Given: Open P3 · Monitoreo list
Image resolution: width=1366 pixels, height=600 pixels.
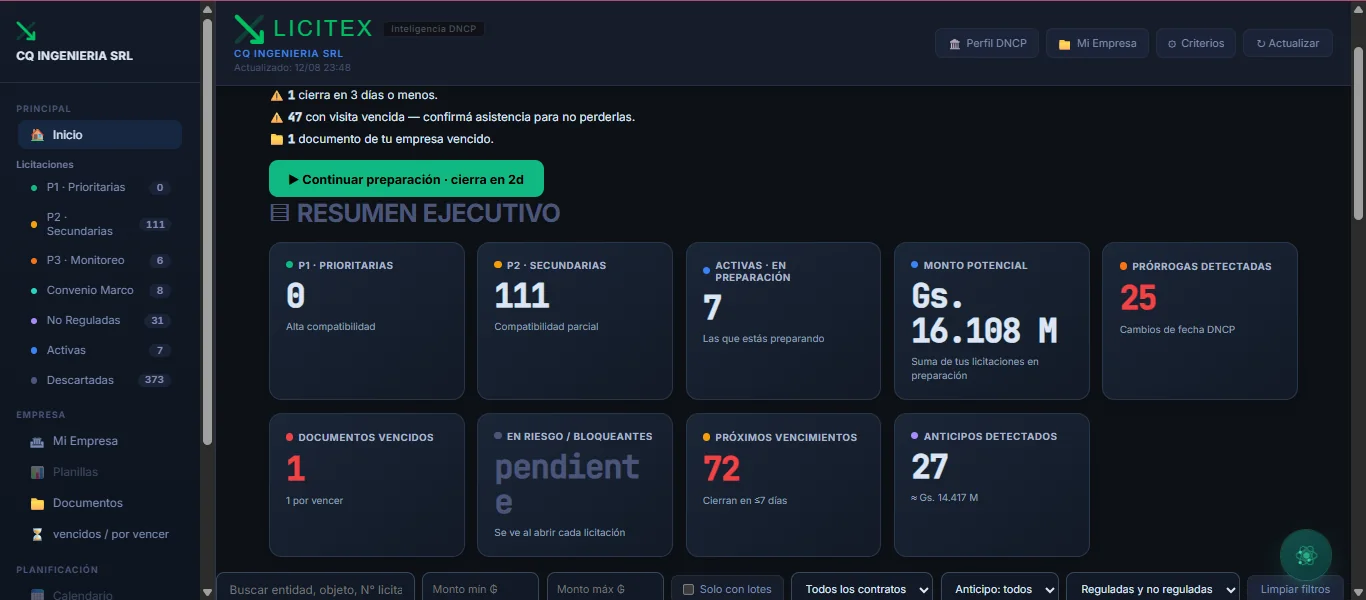Looking at the screenshot, I should click(100, 260).
